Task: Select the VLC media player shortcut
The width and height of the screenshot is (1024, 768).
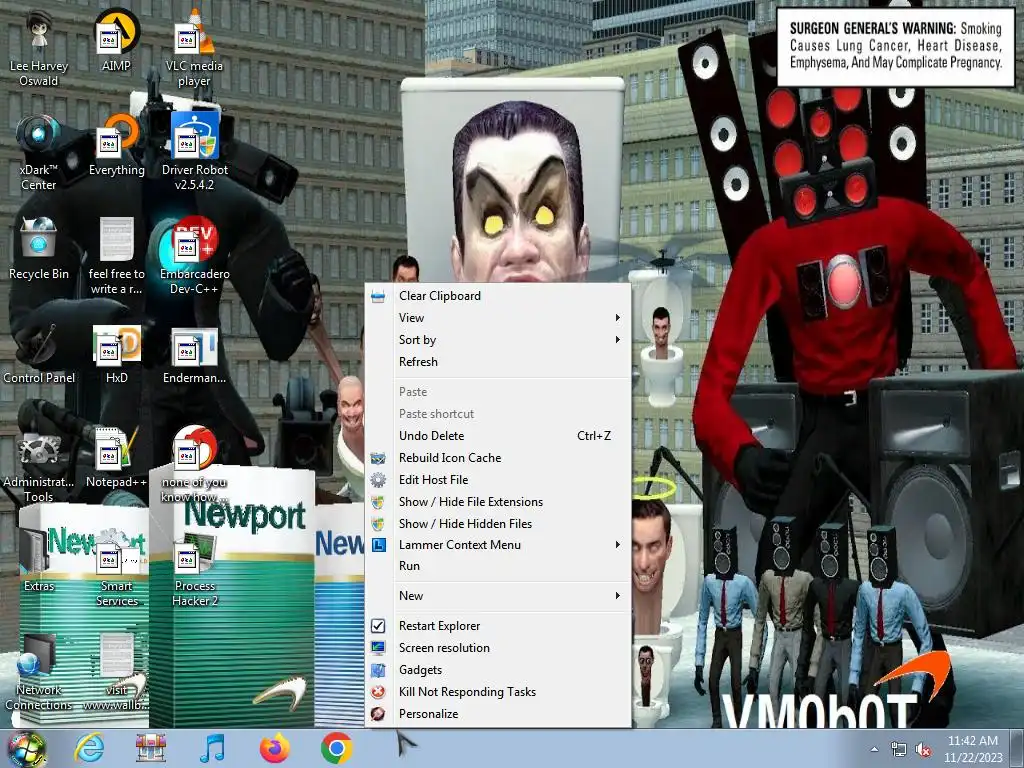Action: click(194, 47)
